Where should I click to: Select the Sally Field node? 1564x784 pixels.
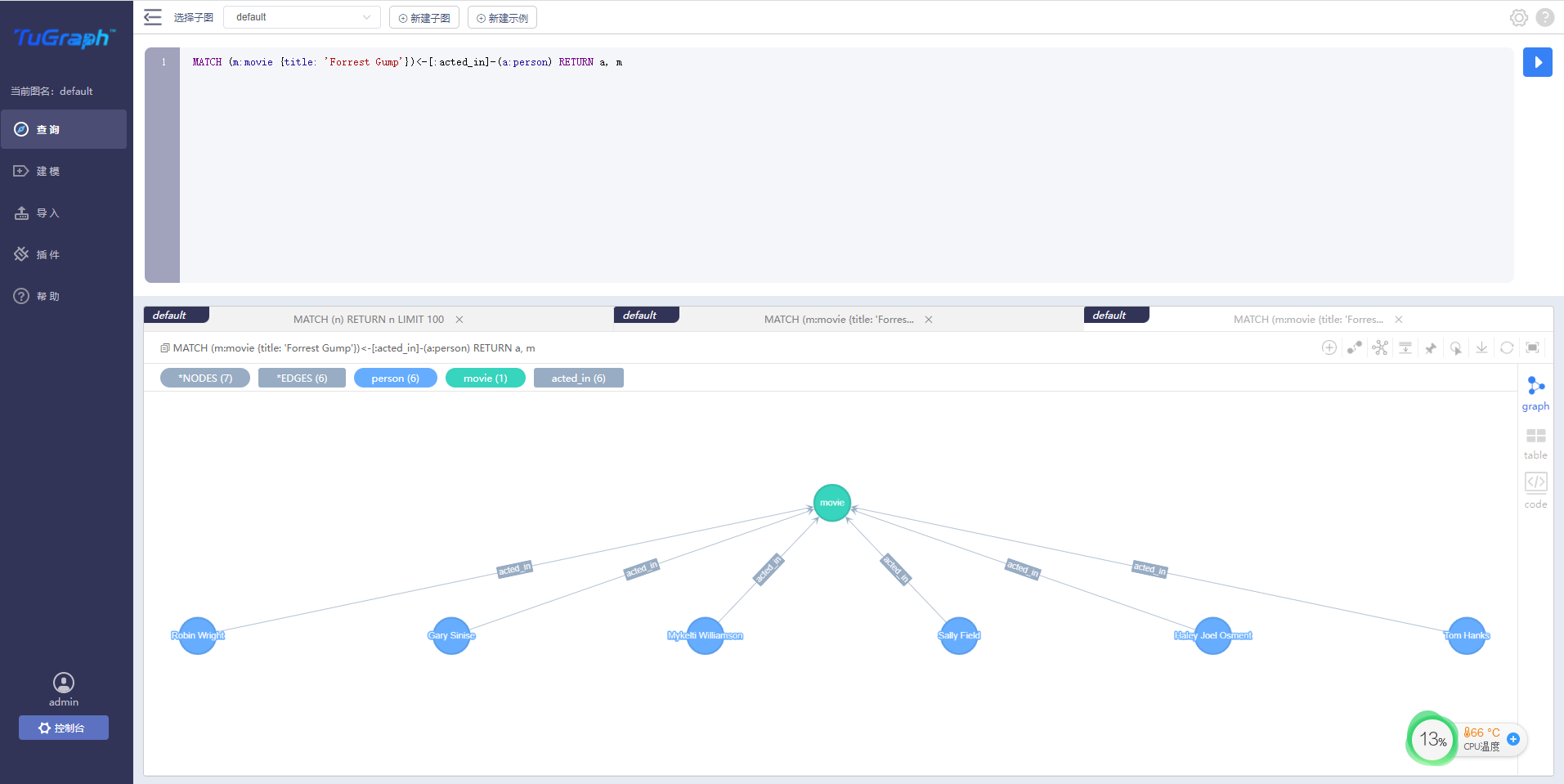click(x=959, y=635)
